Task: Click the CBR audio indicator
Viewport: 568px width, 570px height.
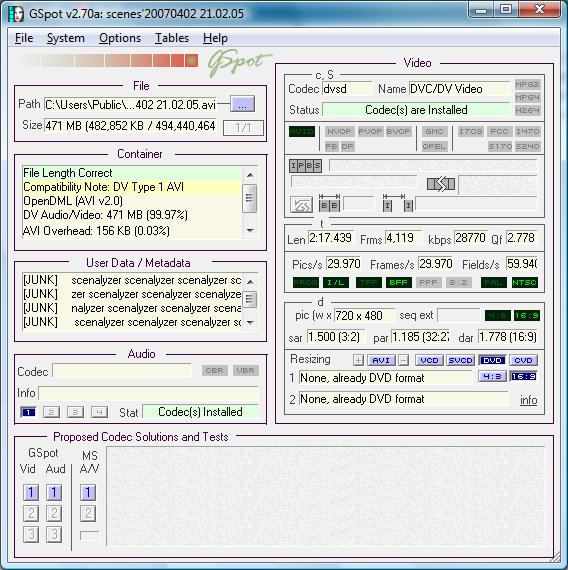Action: pyautogui.click(x=215, y=370)
